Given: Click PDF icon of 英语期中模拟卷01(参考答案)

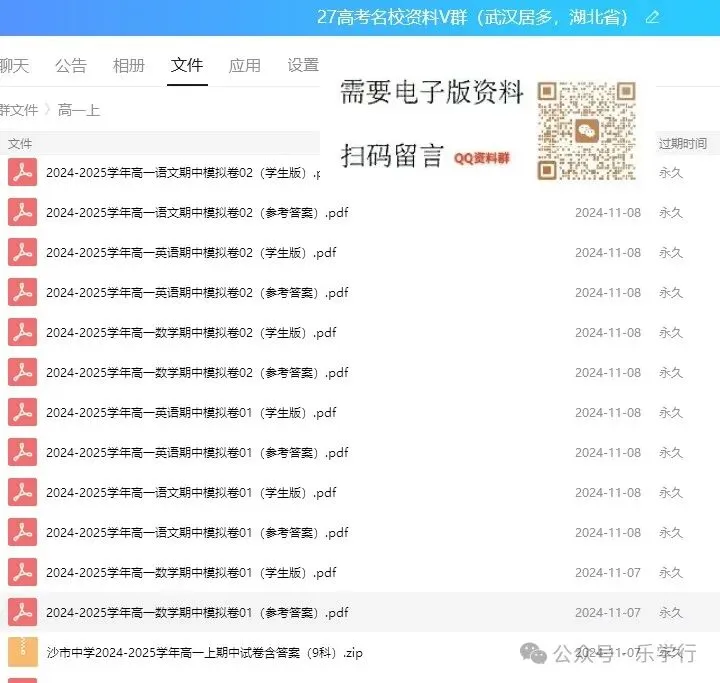Looking at the screenshot, I should click(22, 452).
